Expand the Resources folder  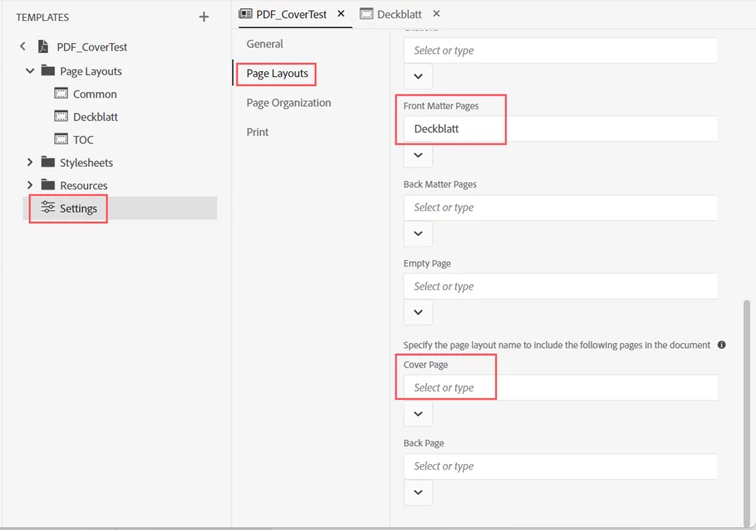30,185
